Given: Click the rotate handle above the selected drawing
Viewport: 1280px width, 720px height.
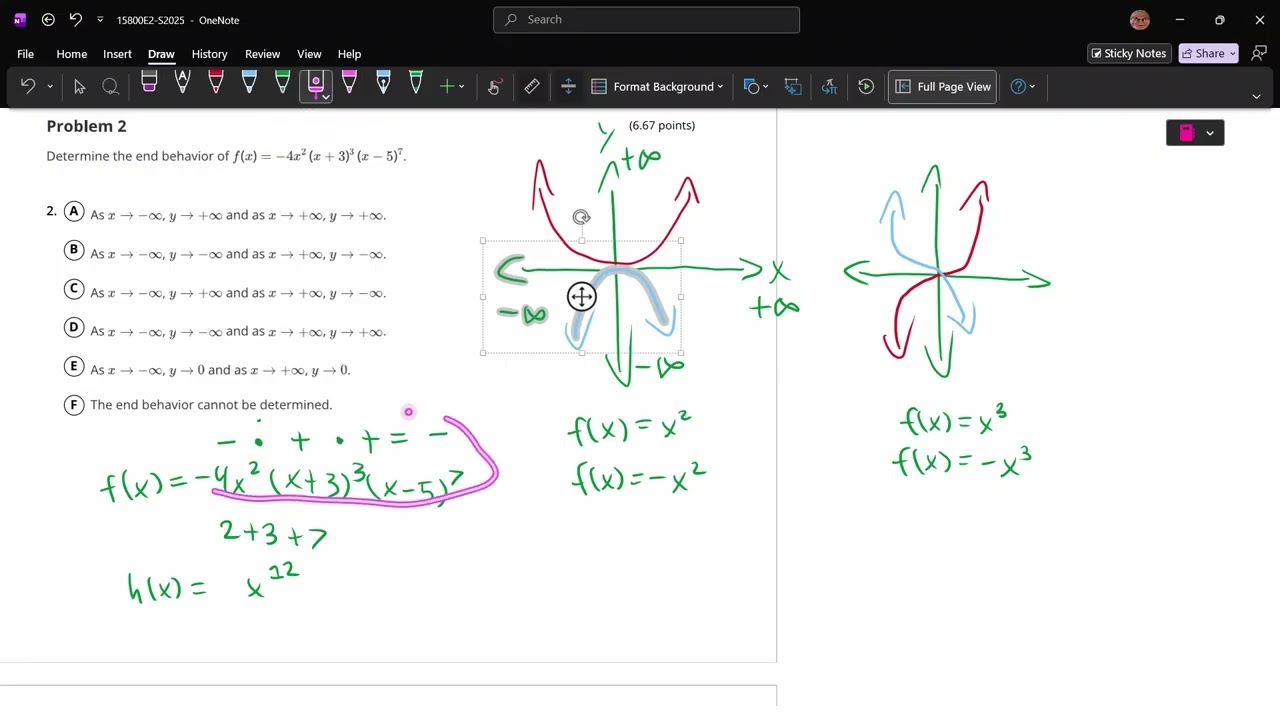Looking at the screenshot, I should (x=582, y=217).
